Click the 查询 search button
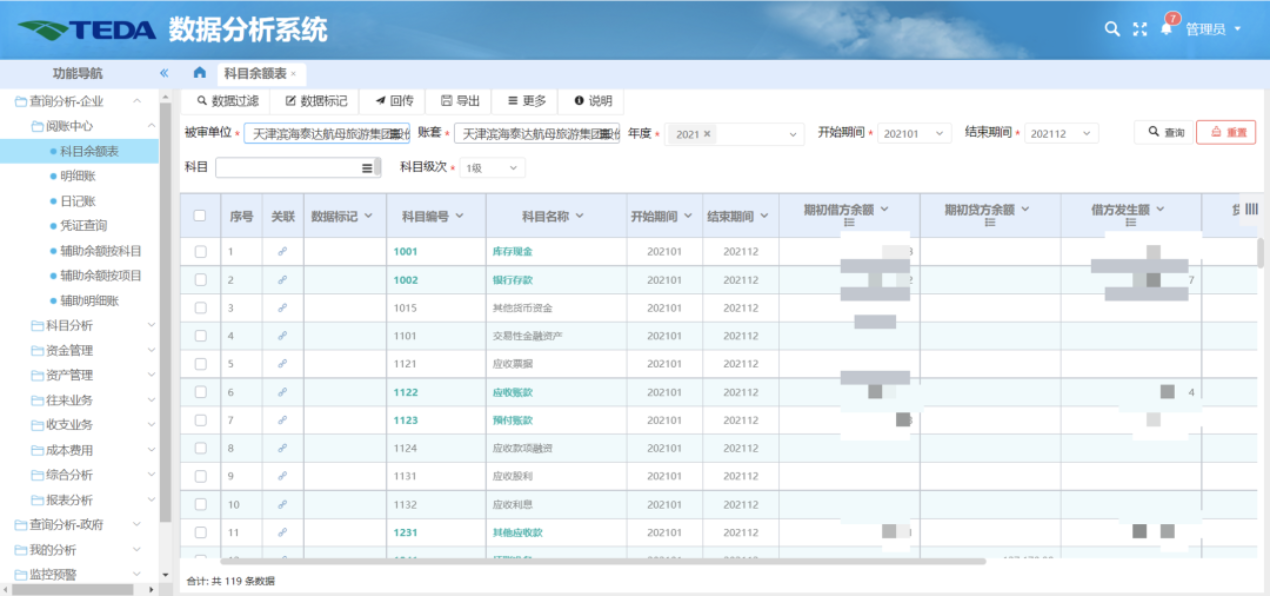Screen dimensions: 1272x602 1165,132
